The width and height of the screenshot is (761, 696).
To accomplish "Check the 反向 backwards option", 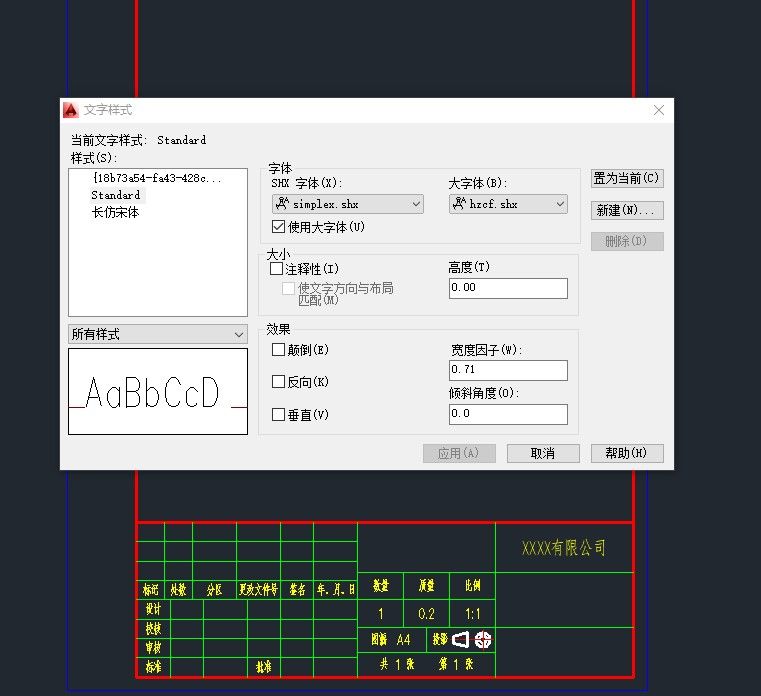I will coord(279,382).
